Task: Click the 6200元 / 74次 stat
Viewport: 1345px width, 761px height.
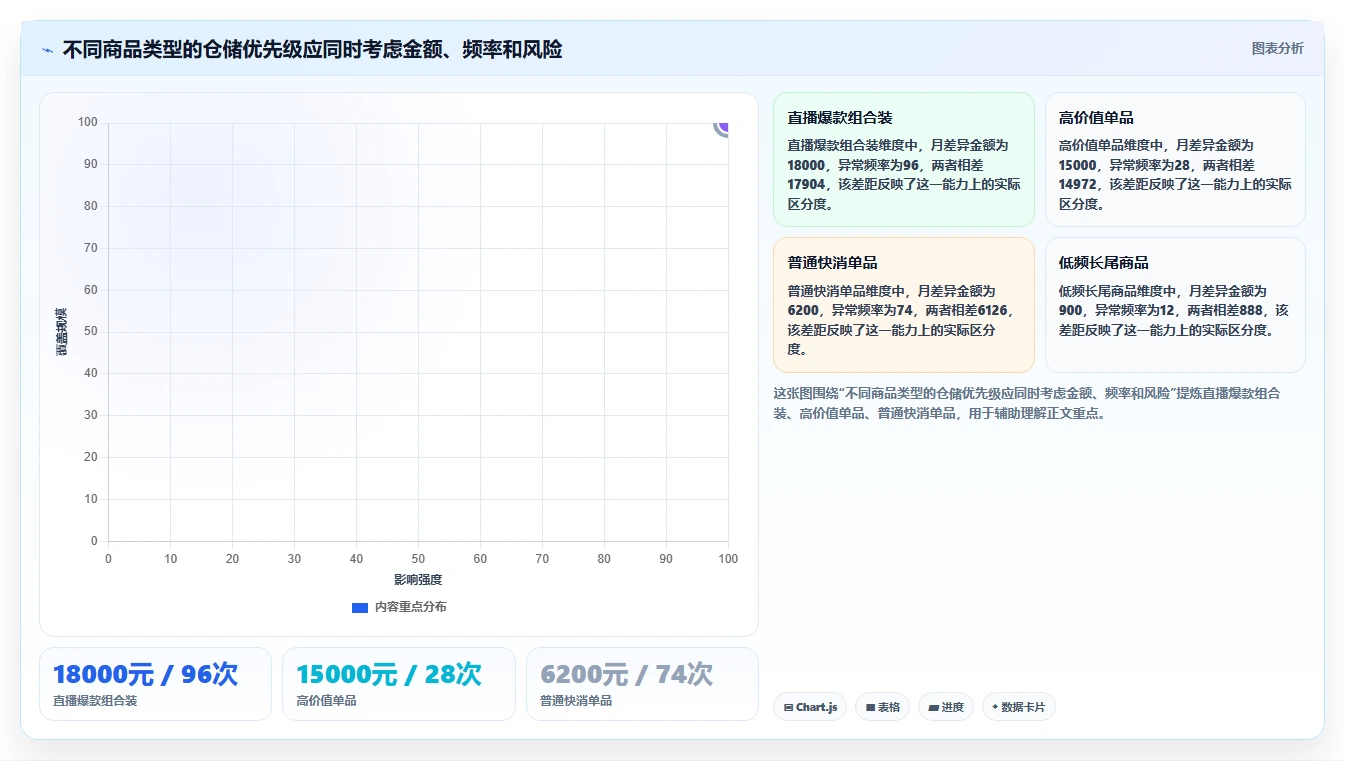Action: point(626,674)
